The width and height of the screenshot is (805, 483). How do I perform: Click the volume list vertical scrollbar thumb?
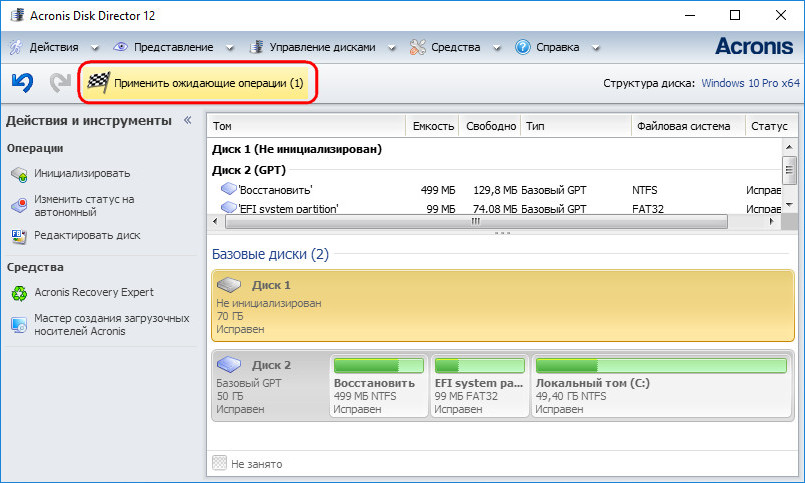(x=789, y=170)
